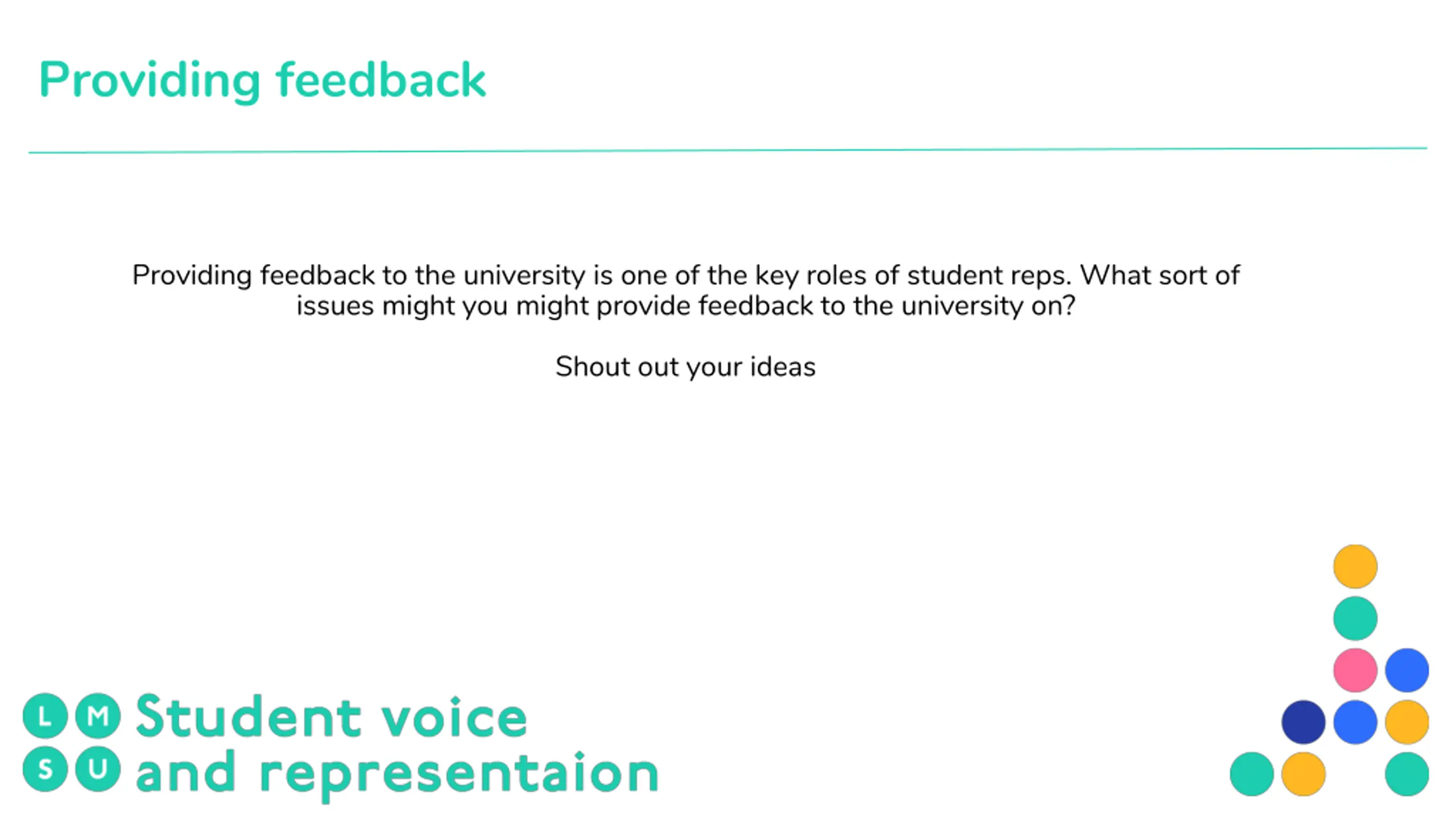1456x819 pixels.
Task: Click the "and representaion" footer text
Action: (x=398, y=773)
